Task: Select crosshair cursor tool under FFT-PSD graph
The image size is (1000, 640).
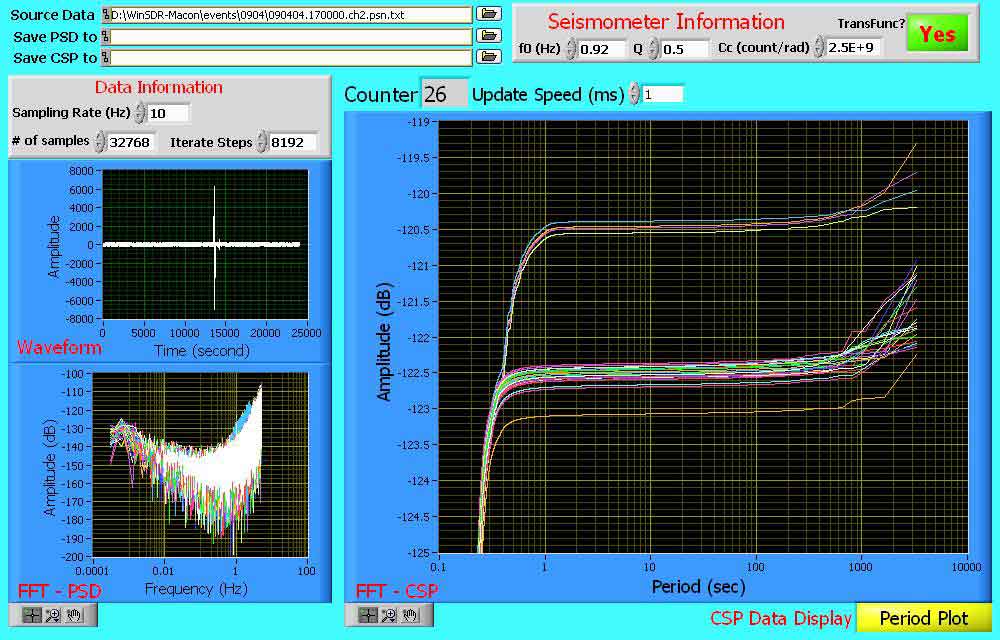Action: (x=31, y=615)
